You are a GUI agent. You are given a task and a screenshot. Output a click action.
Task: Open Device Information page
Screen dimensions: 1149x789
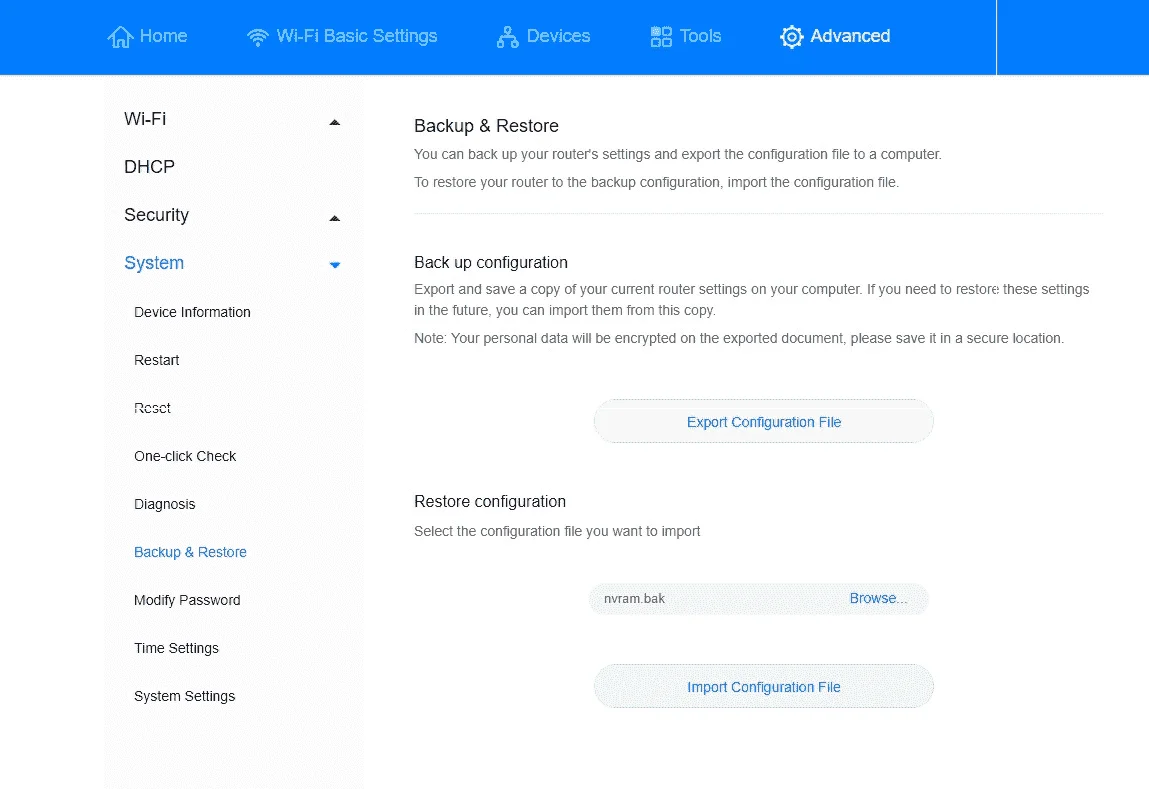[x=192, y=312]
